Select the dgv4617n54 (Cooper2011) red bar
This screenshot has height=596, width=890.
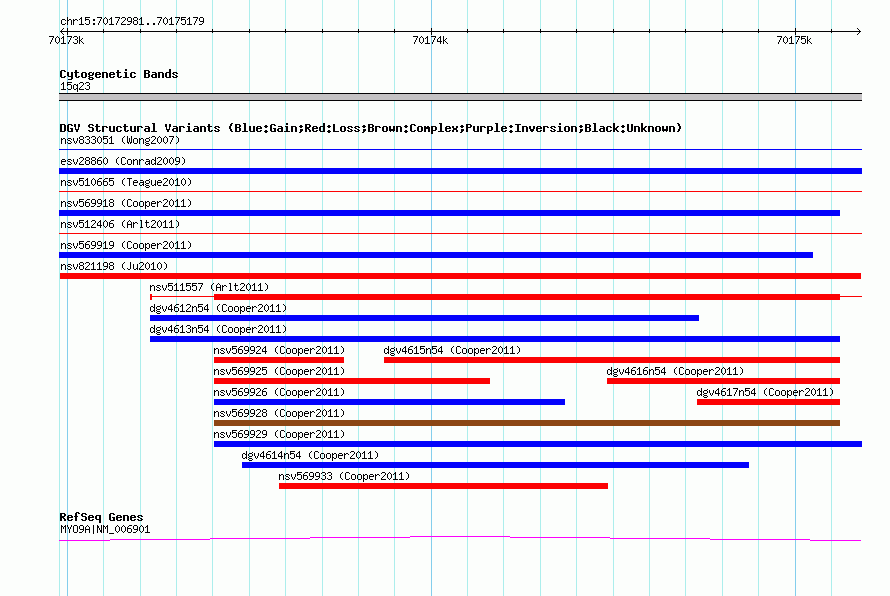click(769, 402)
